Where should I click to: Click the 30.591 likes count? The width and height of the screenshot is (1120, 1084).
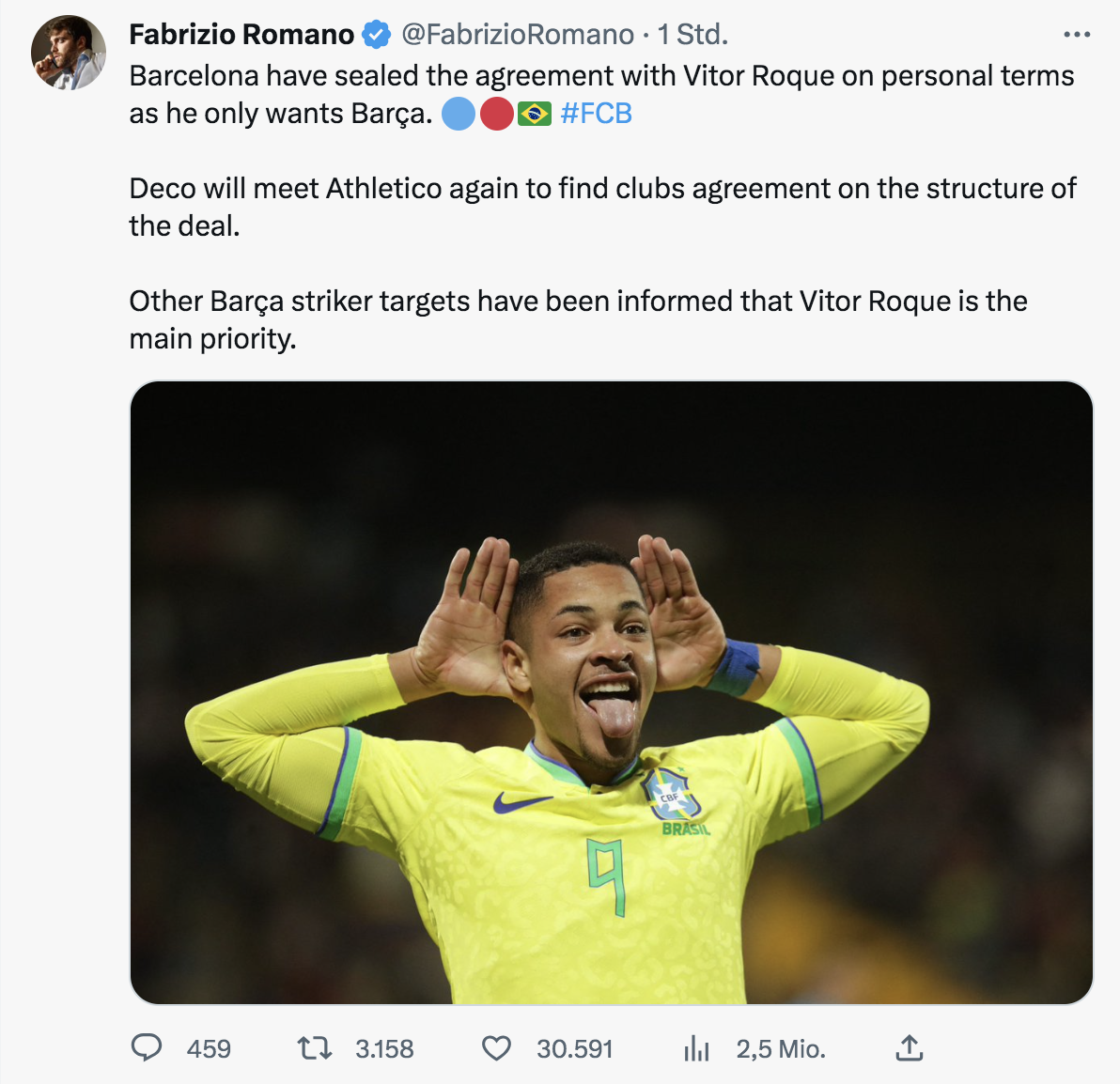(x=574, y=1048)
